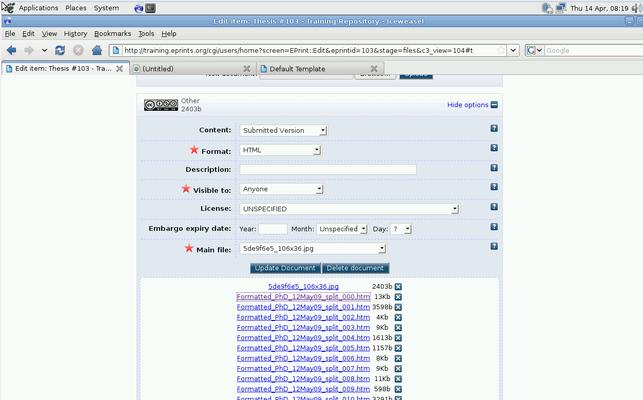Screen dimensions: 643x400
Task: Show help for the Description field
Action: point(494,168)
